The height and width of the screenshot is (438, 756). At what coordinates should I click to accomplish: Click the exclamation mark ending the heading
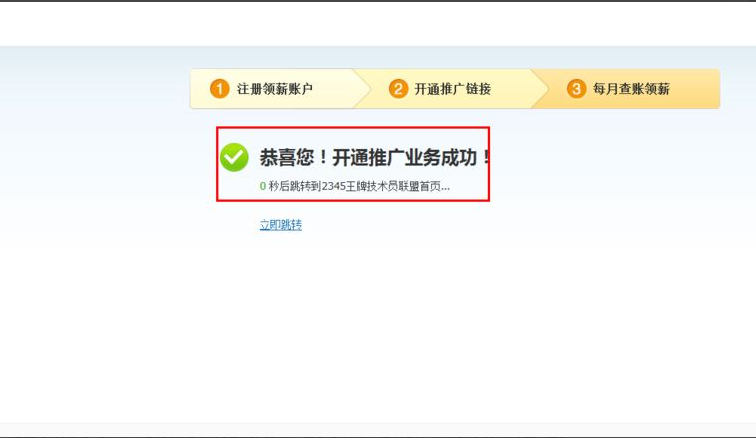pos(486,158)
